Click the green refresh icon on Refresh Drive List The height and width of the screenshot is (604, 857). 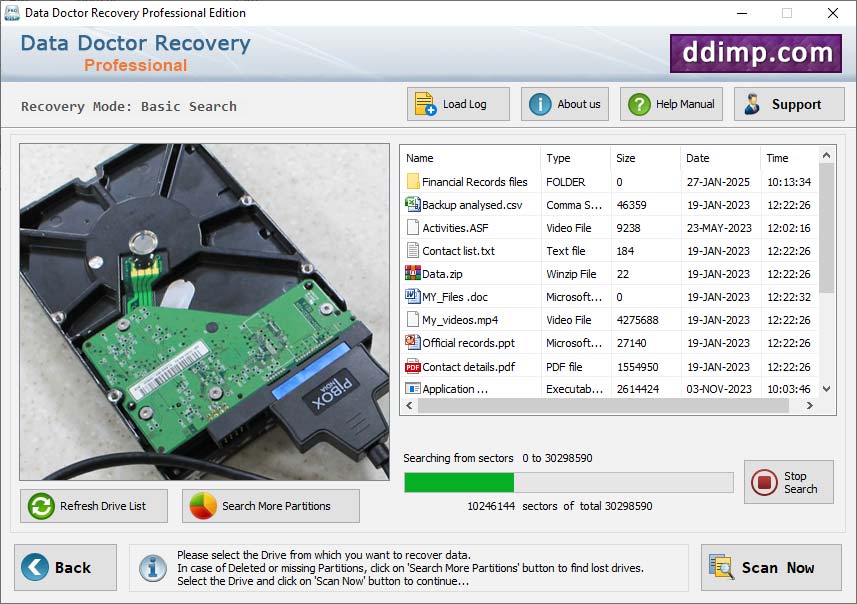pyautogui.click(x=40, y=506)
